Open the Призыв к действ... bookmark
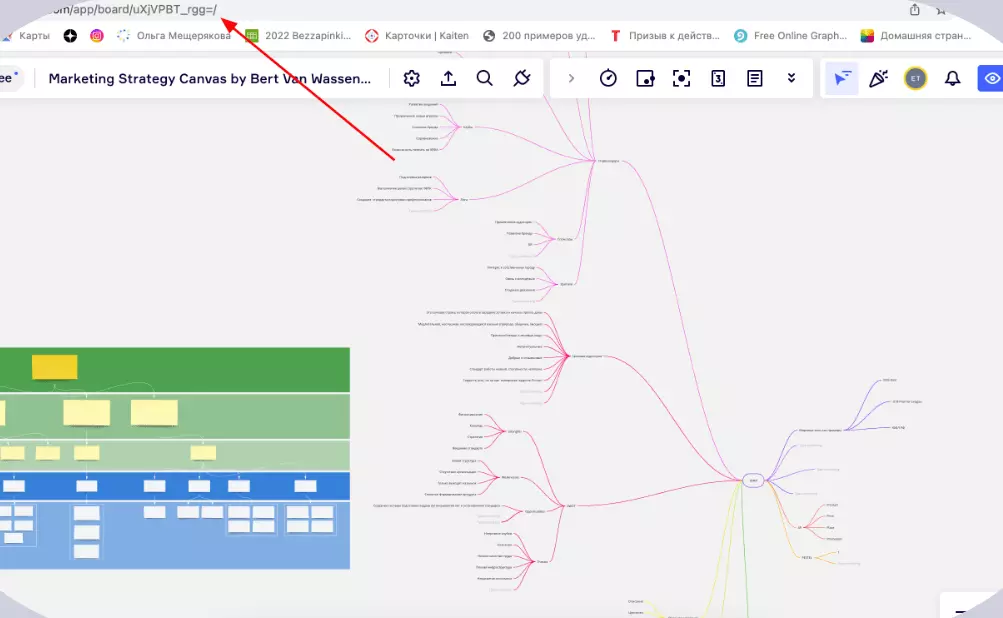The height and width of the screenshot is (618, 1003). tap(665, 36)
